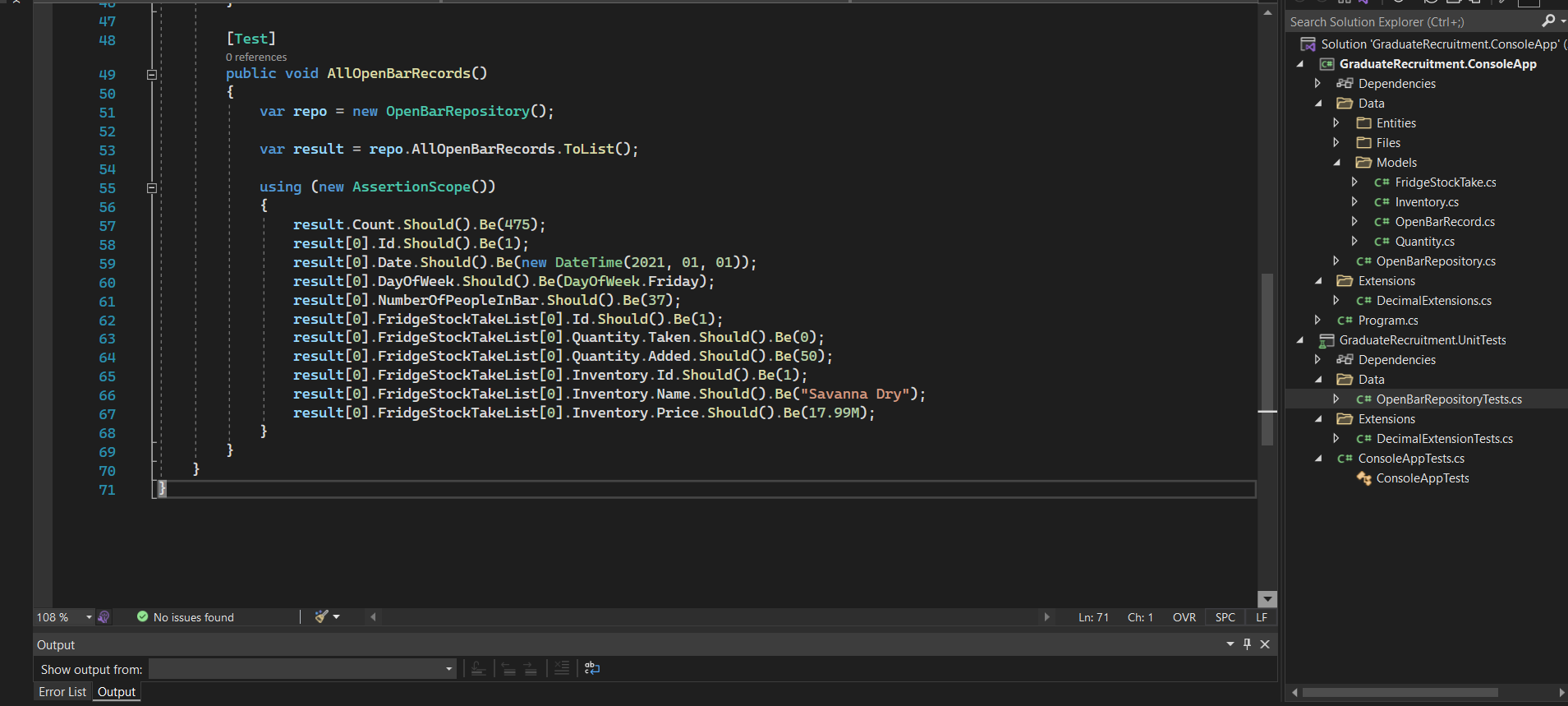The width and height of the screenshot is (1568, 706).
Task: Select Quantity.cs file
Action: [1424, 242]
